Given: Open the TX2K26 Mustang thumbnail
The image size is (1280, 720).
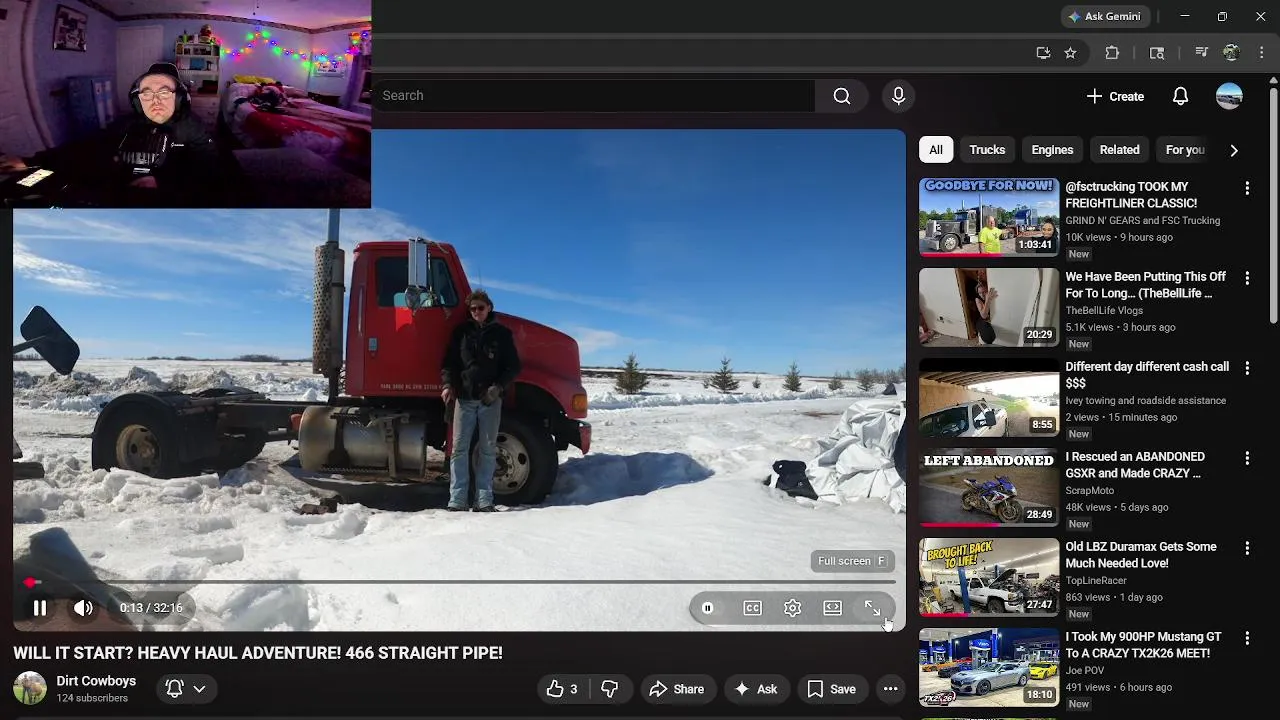Looking at the screenshot, I should pyautogui.click(x=989, y=667).
